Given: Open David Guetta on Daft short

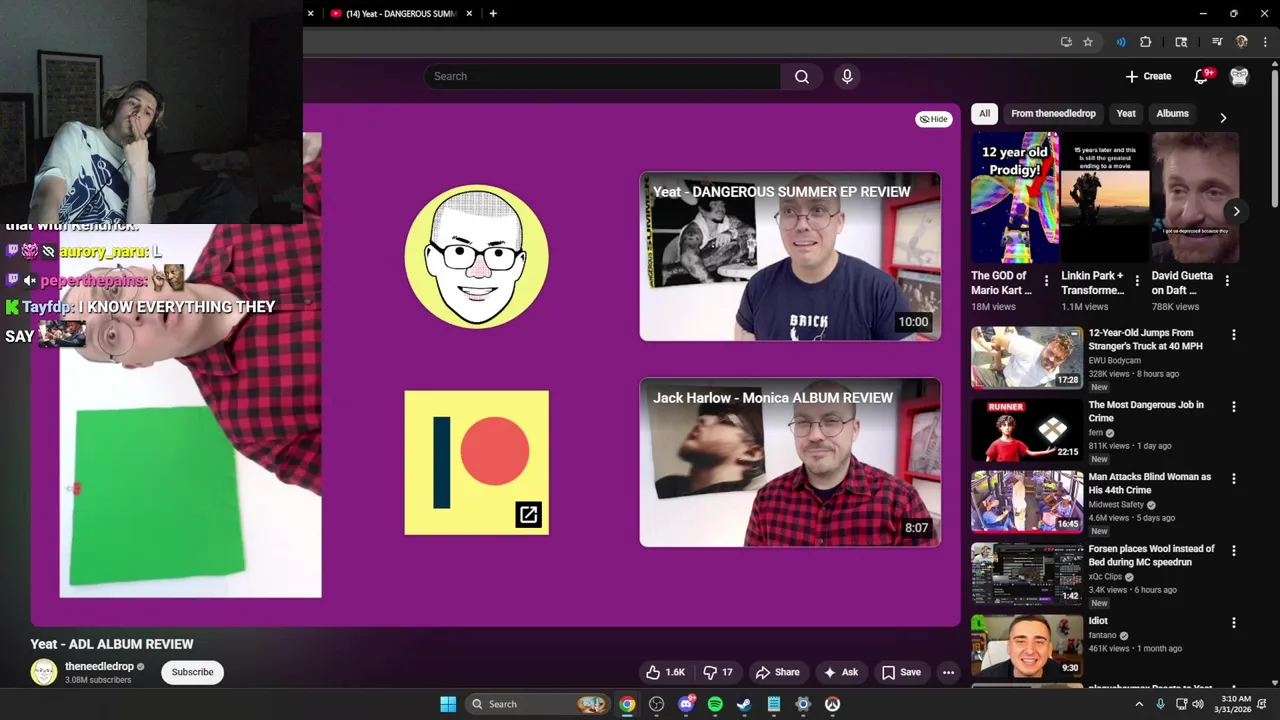Looking at the screenshot, I should 1194,198.
